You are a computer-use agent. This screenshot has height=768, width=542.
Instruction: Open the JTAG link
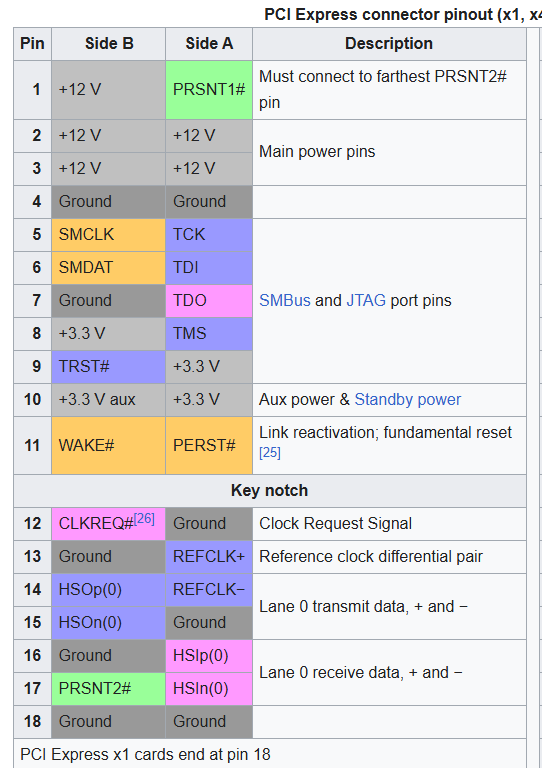[366, 300]
